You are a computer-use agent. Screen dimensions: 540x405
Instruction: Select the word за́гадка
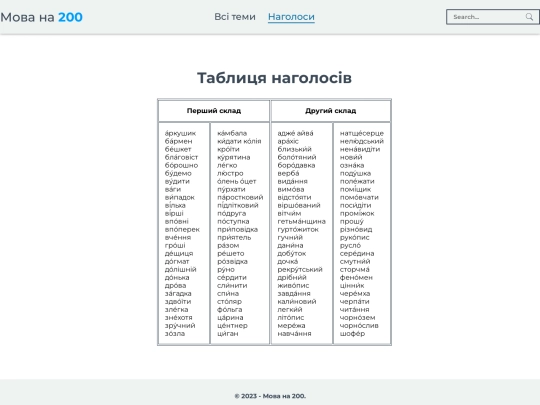coord(178,293)
